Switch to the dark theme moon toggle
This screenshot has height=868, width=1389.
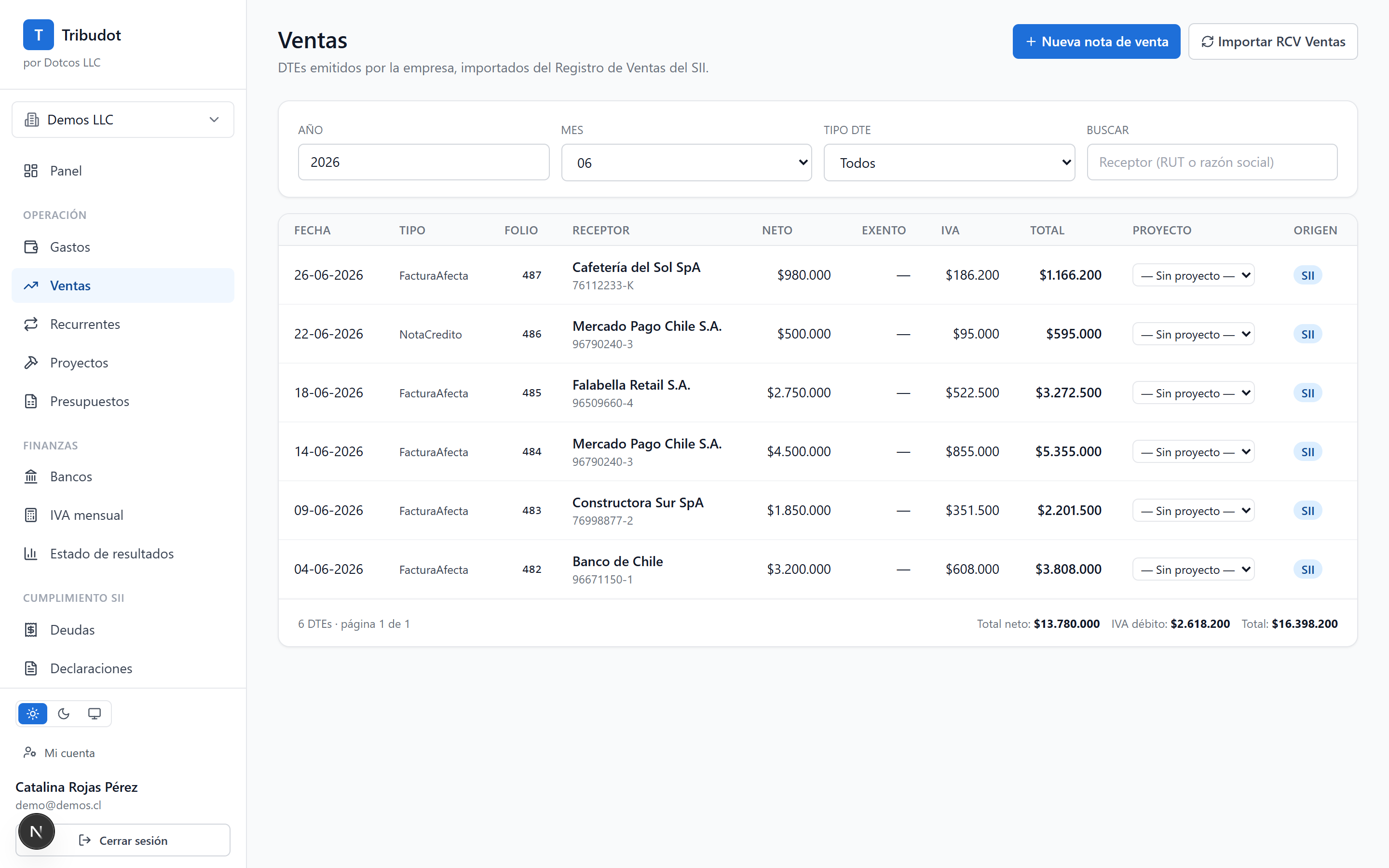click(64, 714)
